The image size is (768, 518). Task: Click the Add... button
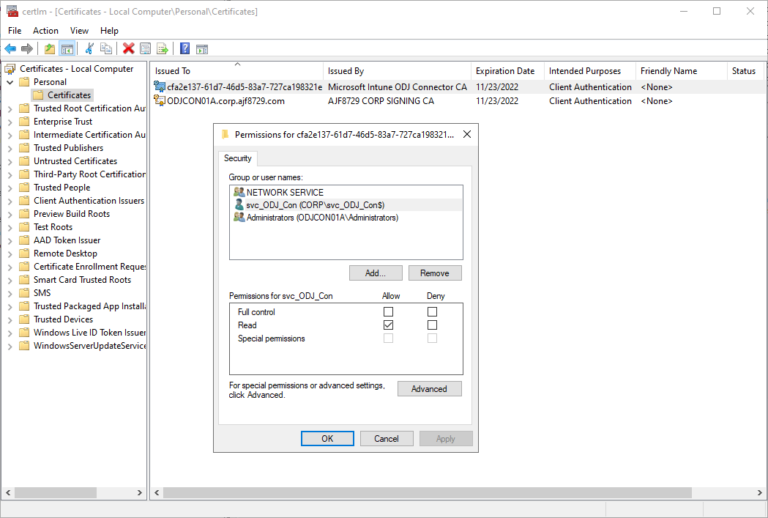point(376,273)
